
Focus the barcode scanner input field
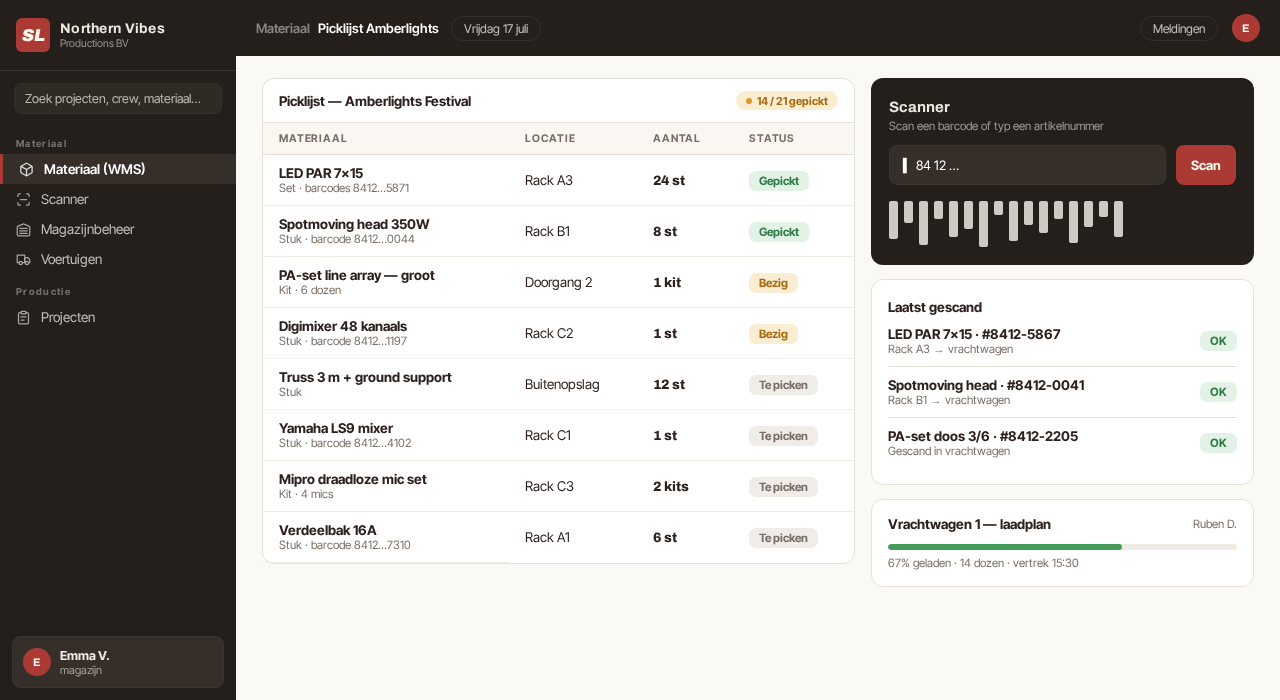1027,165
